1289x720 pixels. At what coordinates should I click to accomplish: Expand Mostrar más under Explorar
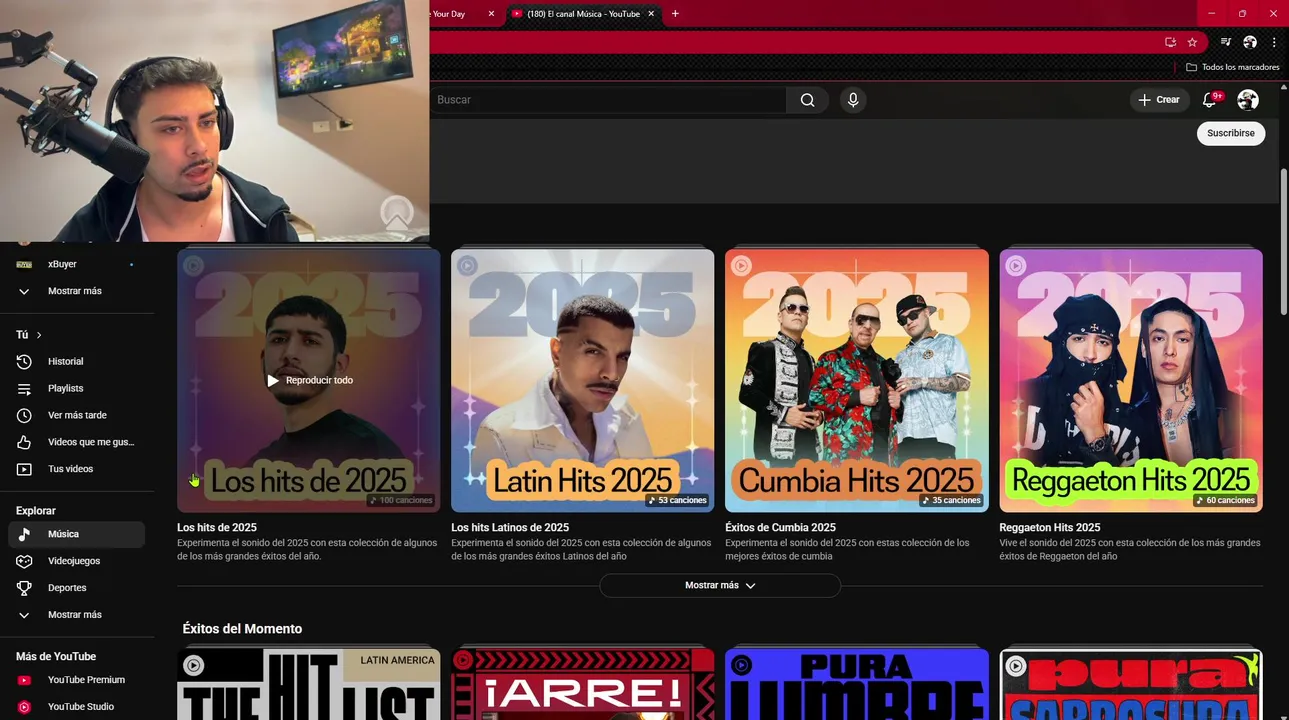point(76,615)
